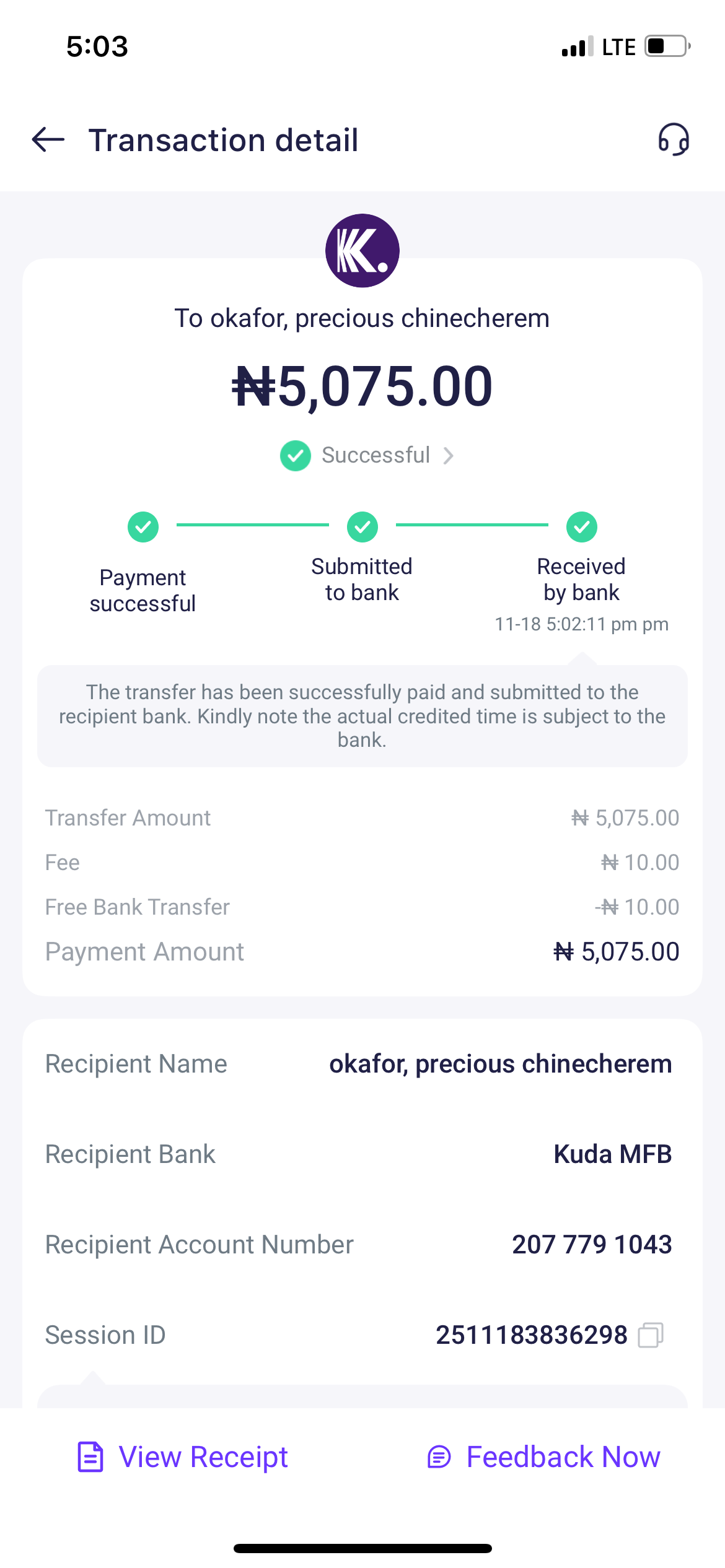This screenshot has height=1568, width=725.
Task: Tap the Successful status label
Action: [376, 456]
